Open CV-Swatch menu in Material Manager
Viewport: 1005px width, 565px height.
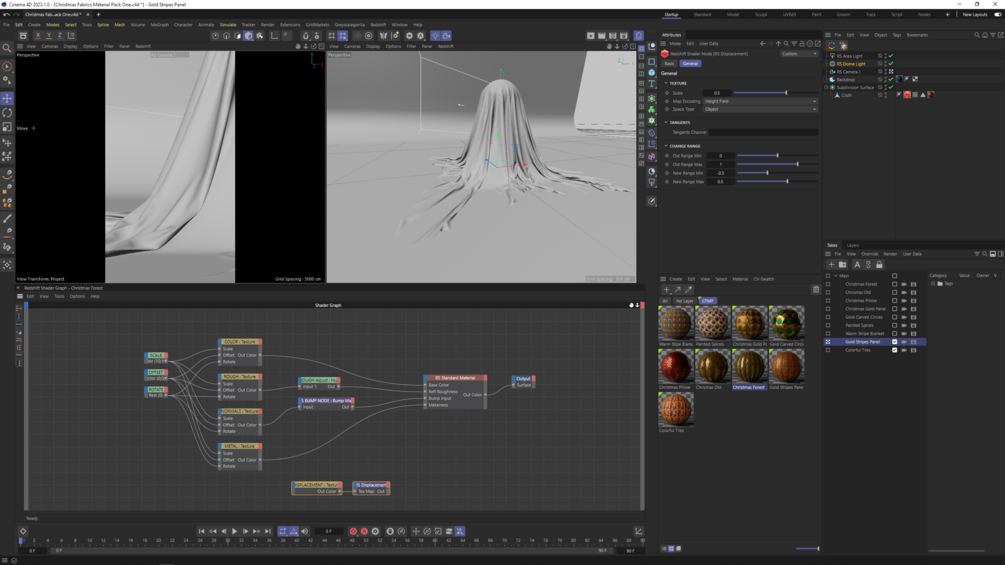763,279
